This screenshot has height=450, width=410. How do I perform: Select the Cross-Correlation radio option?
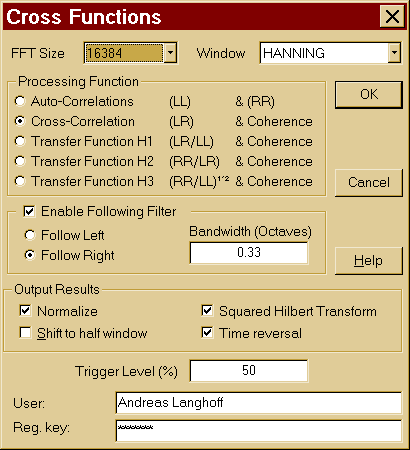(x=20, y=121)
